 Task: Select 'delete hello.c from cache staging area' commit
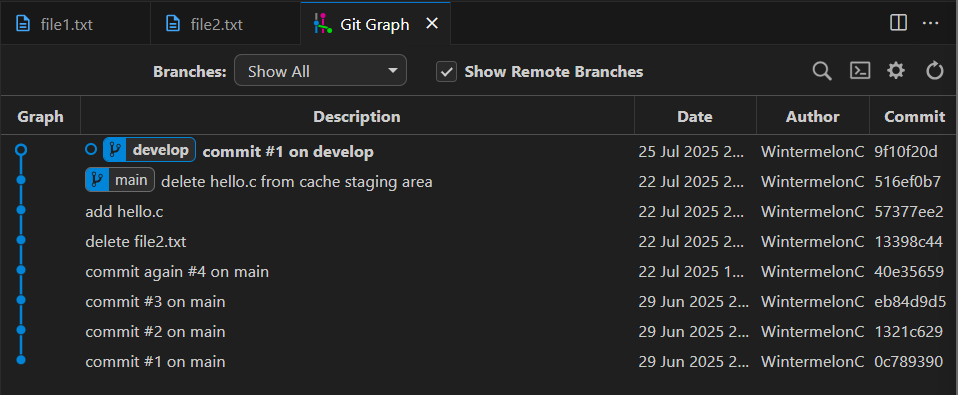click(479, 181)
